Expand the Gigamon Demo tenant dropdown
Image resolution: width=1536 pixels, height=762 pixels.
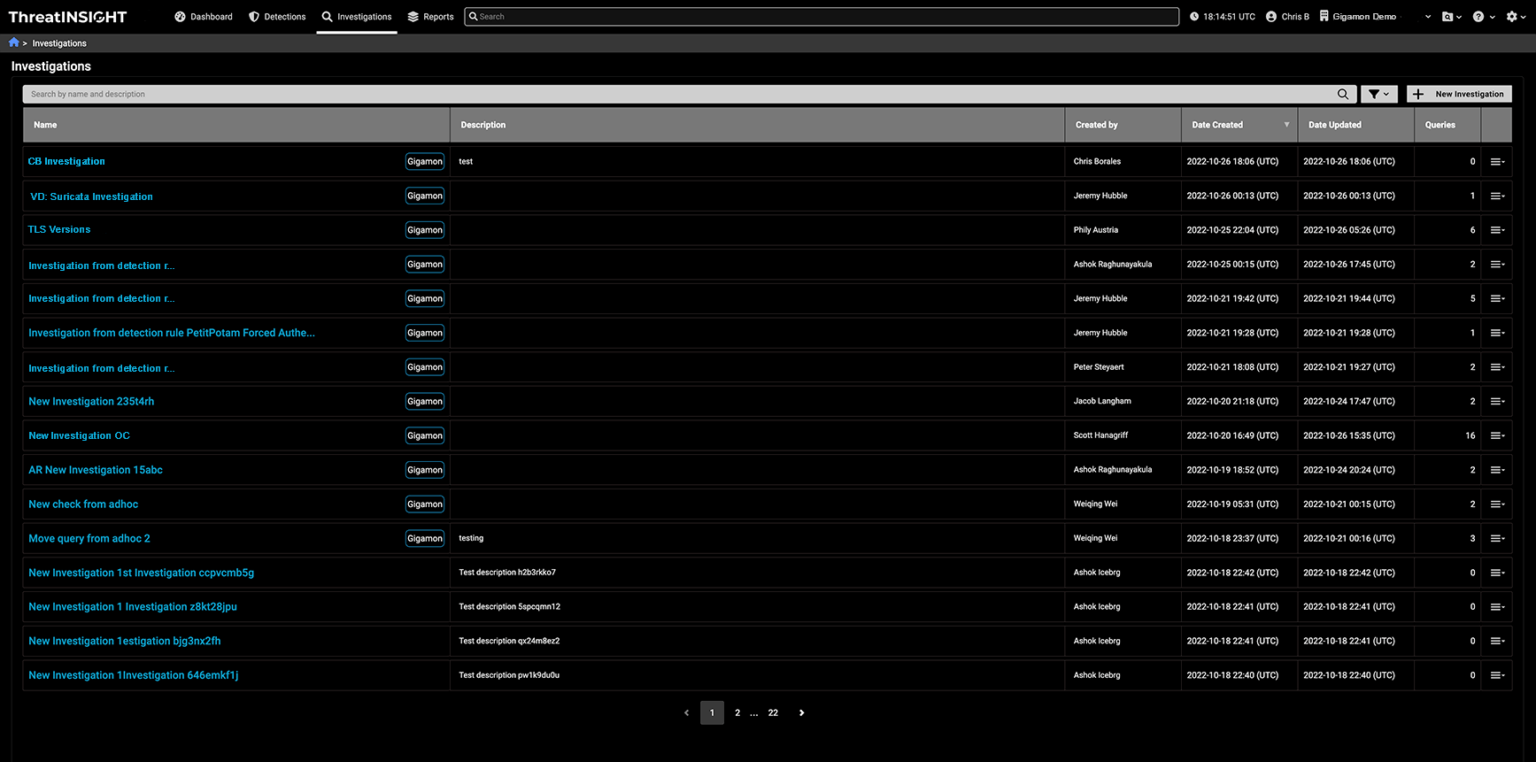click(x=1428, y=16)
